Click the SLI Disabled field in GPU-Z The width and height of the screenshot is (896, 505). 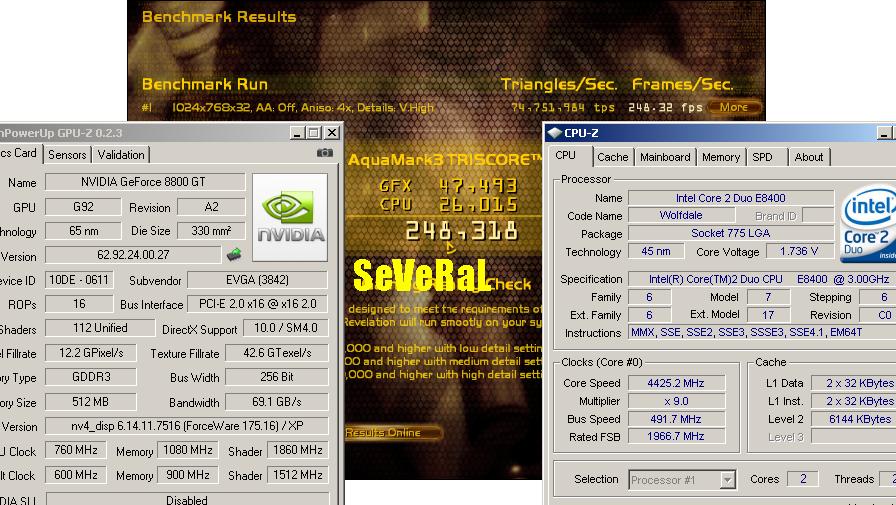[187, 499]
